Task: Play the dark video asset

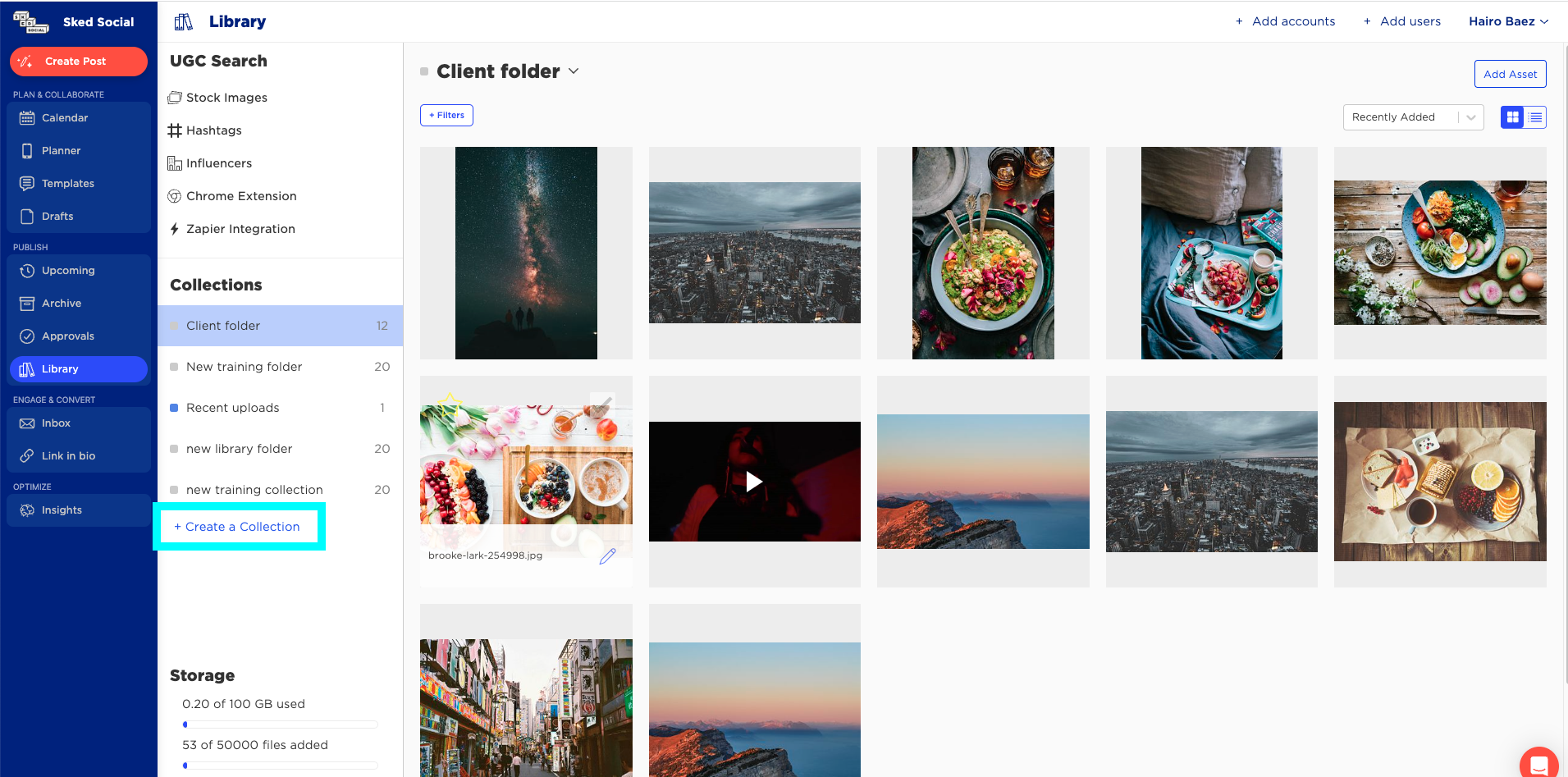Action: [754, 482]
